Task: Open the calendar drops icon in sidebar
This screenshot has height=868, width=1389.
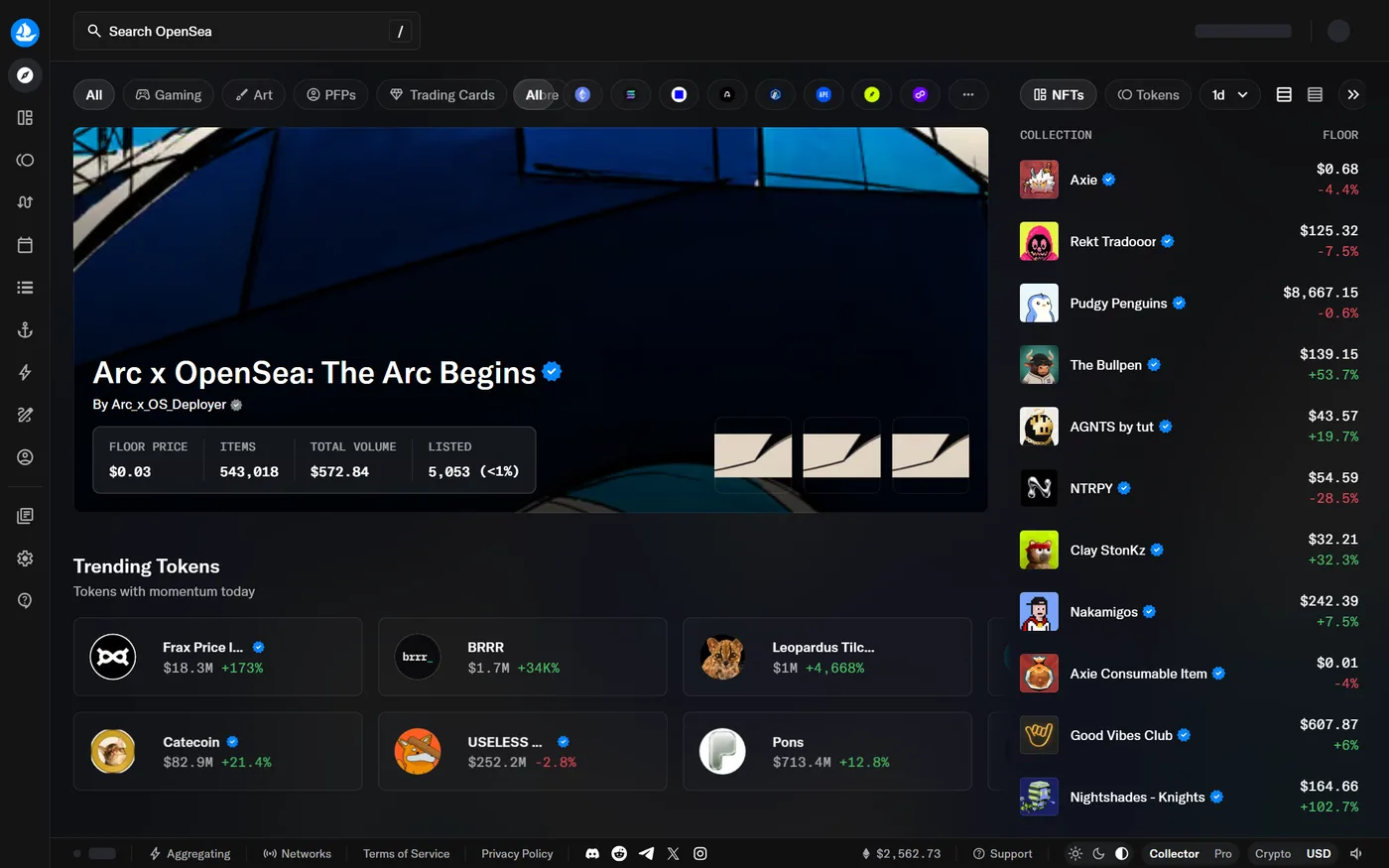Action: pos(25,245)
